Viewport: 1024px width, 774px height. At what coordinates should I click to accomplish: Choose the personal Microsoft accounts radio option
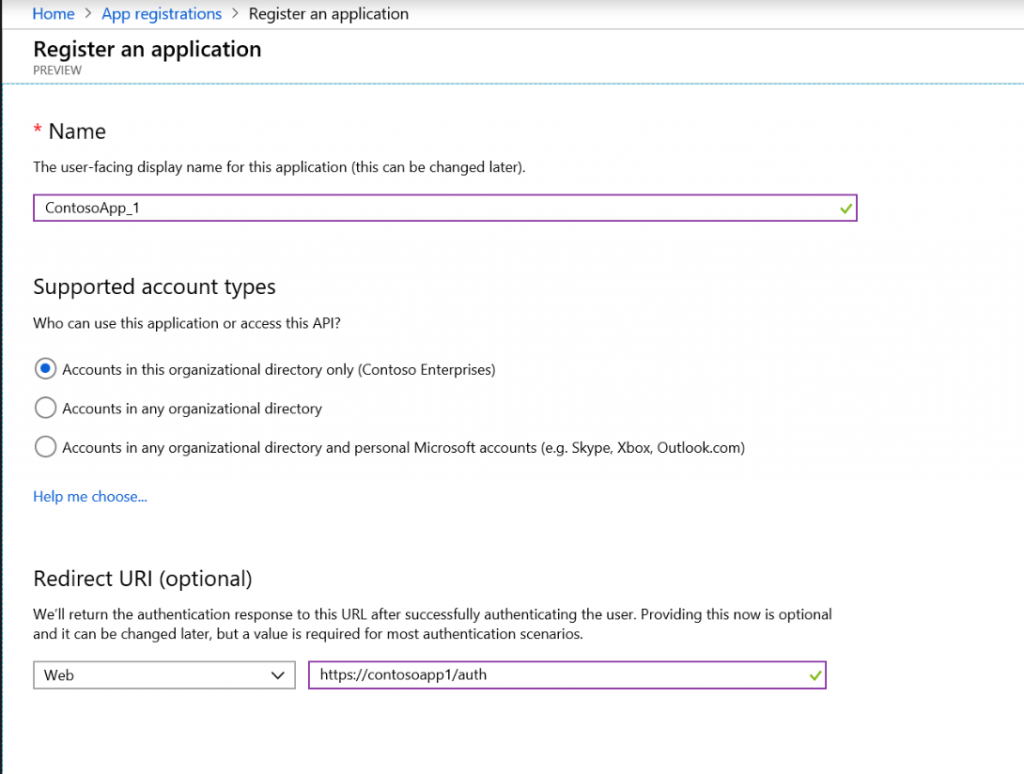click(45, 447)
